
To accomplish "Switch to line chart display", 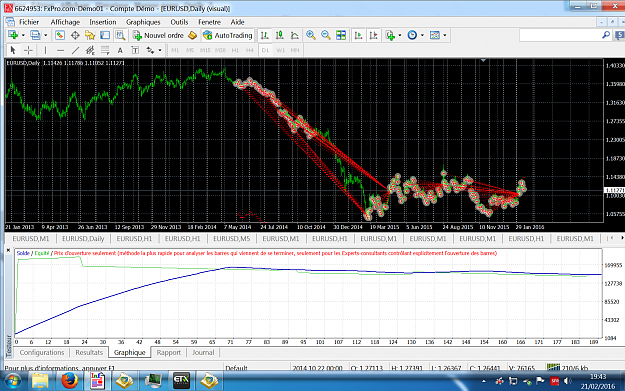I will [295, 35].
